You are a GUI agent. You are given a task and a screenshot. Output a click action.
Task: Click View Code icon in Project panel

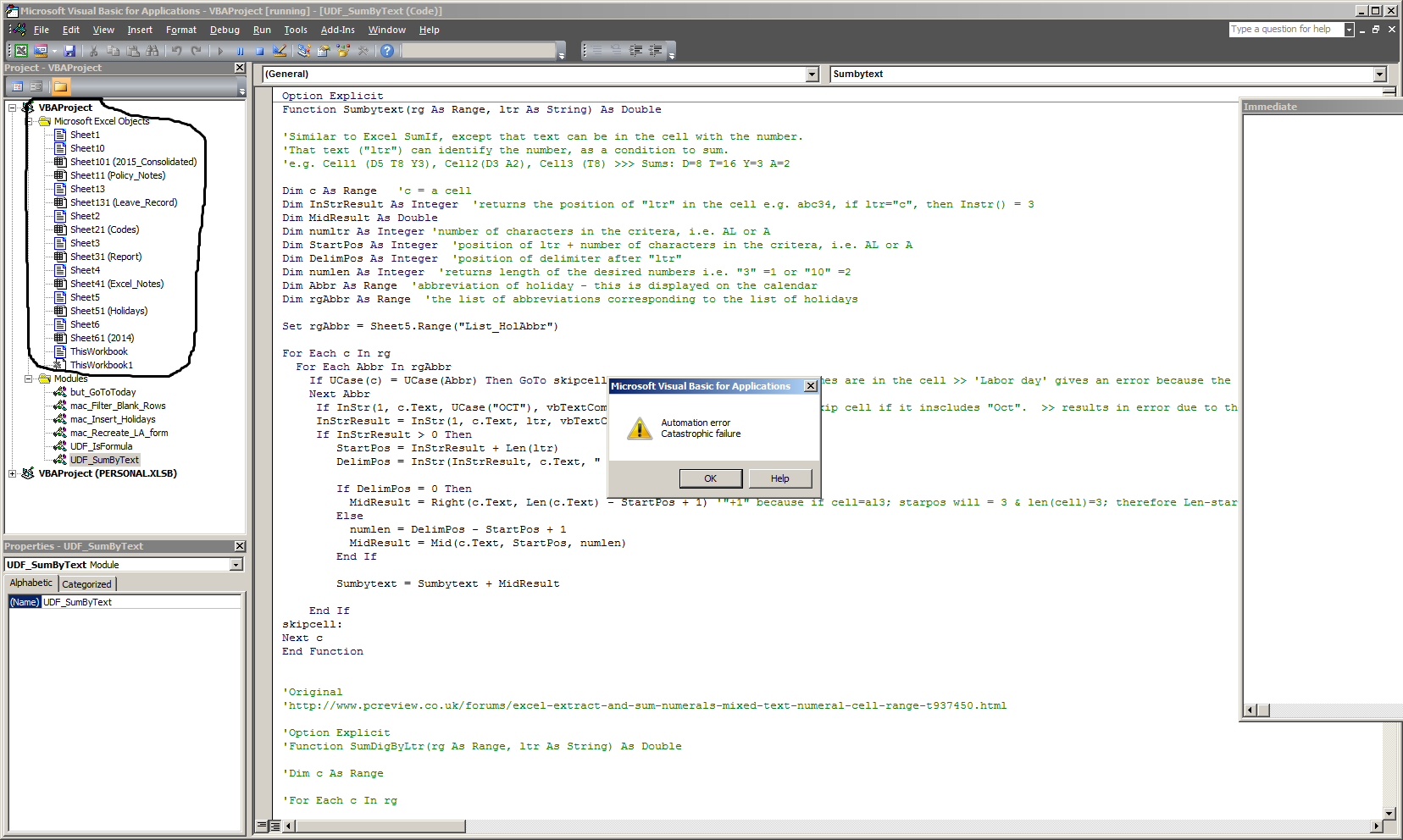pyautogui.click(x=18, y=86)
